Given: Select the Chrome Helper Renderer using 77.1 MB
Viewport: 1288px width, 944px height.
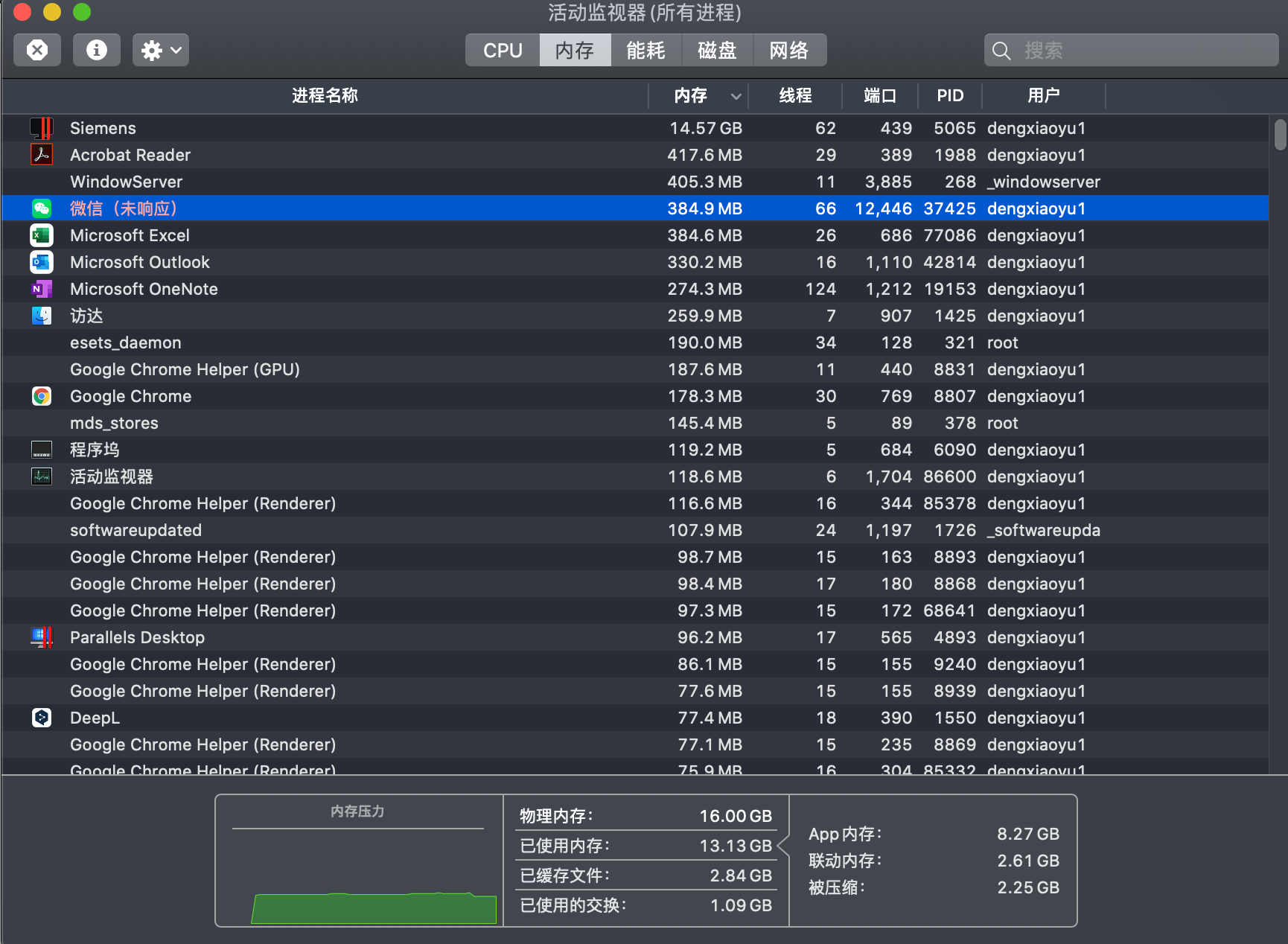Looking at the screenshot, I should pyautogui.click(x=635, y=744).
